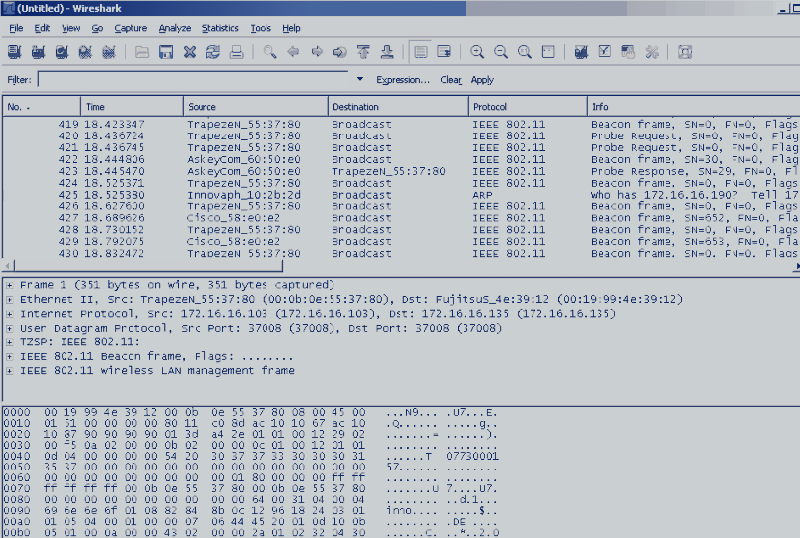The height and width of the screenshot is (538, 800).
Task: Stop the running capture icon
Action: pyautogui.click(x=85, y=52)
